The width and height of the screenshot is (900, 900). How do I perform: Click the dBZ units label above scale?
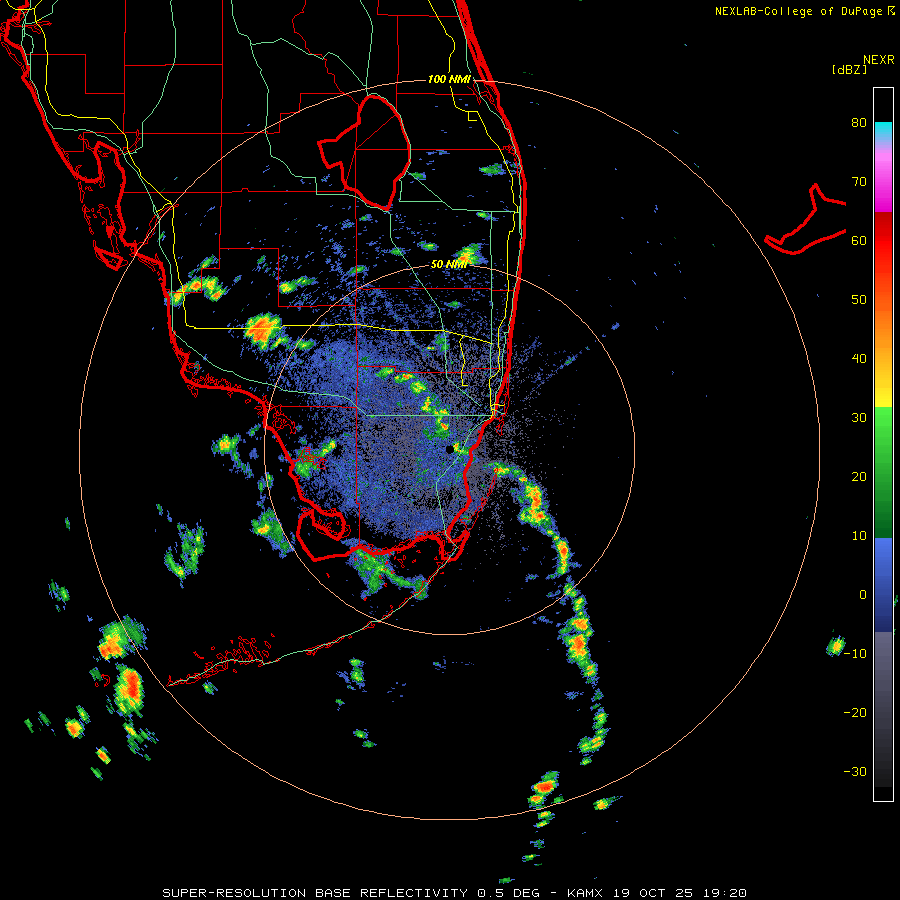click(849, 70)
